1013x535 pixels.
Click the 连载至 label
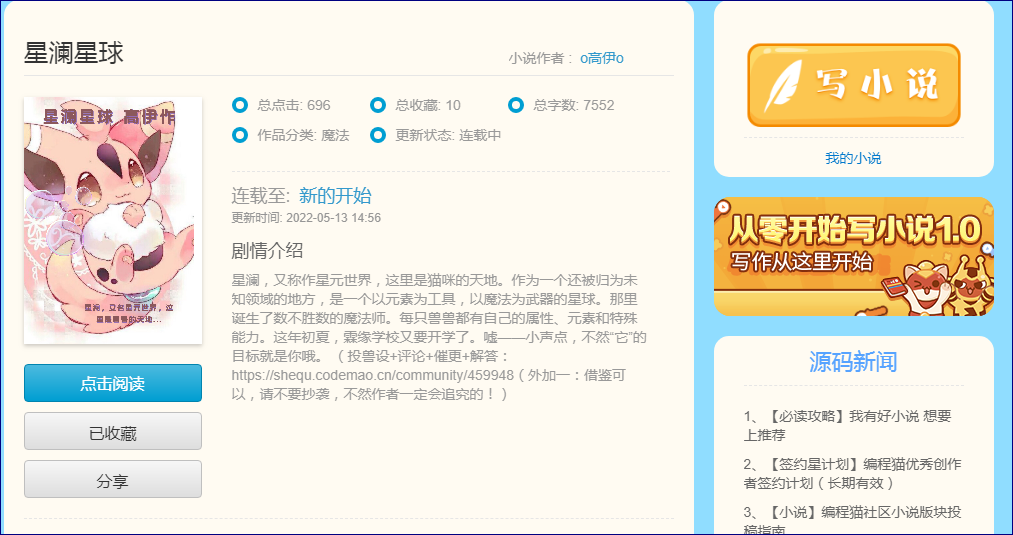click(x=262, y=195)
